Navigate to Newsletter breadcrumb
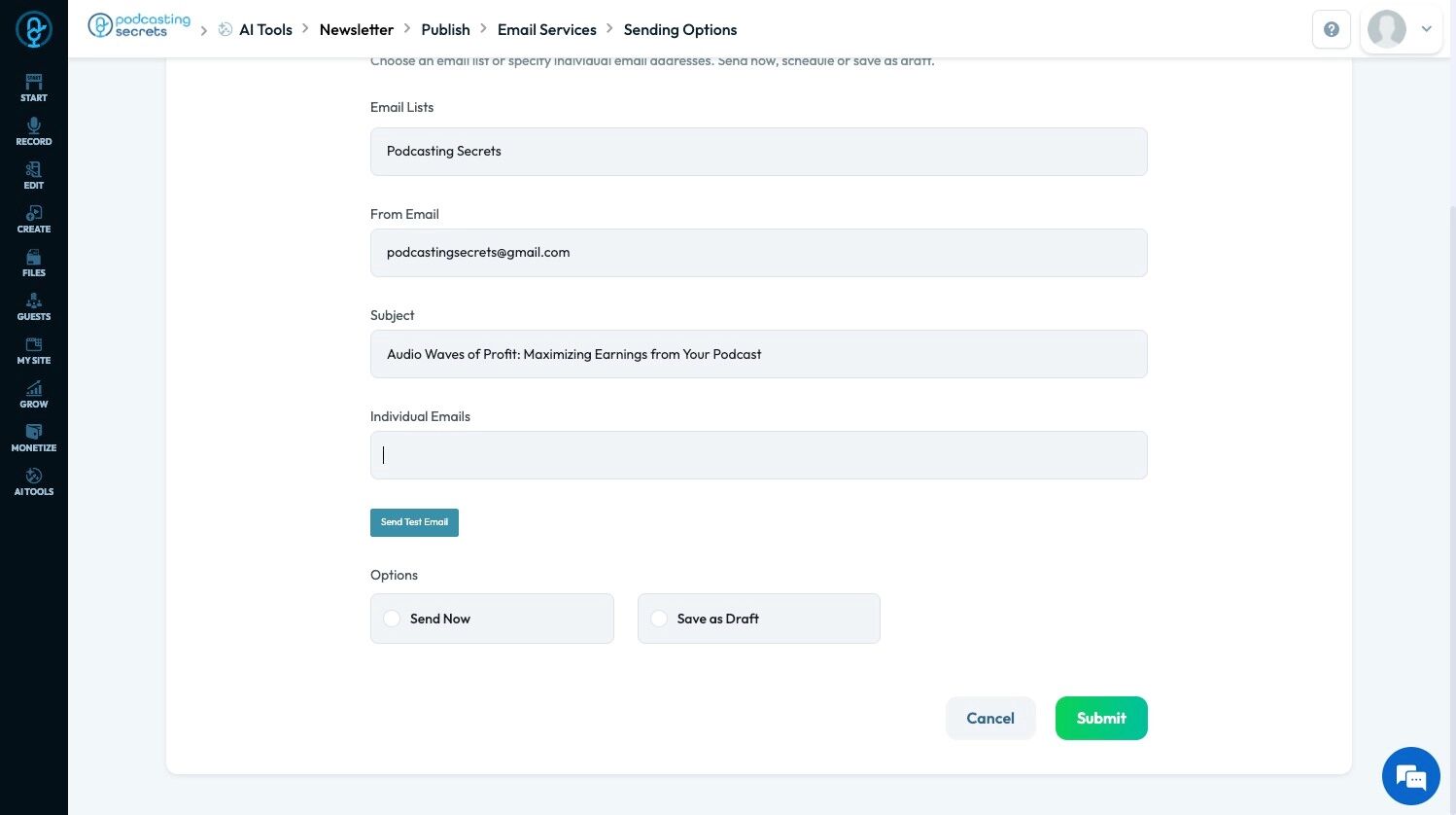Screen dimensions: 1456x815 pyautogui.click(x=356, y=29)
